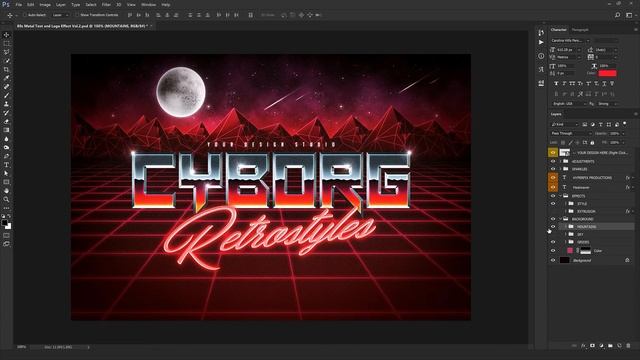640x360 pixels.
Task: Hide the SPARKLES group
Action: coord(553,169)
